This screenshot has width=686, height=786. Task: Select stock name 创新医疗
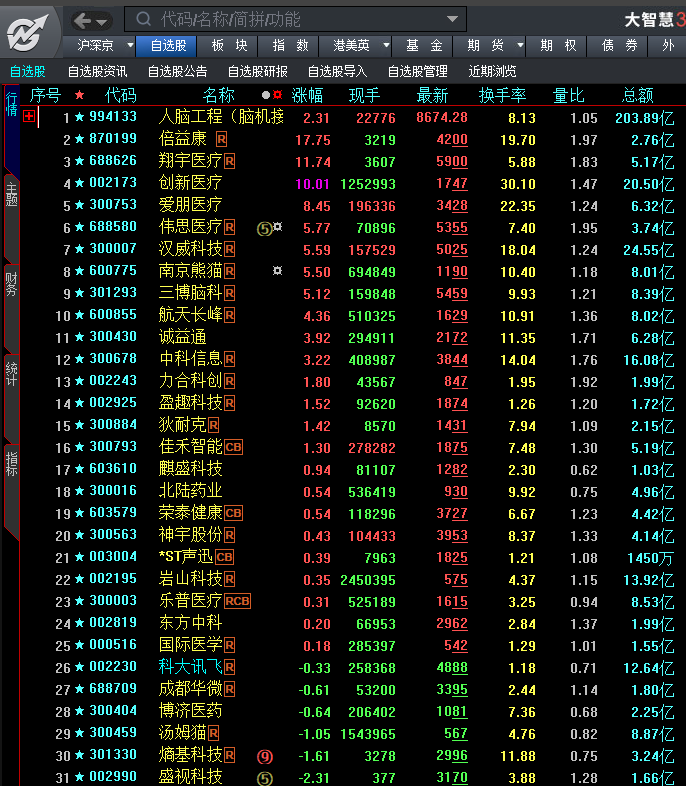point(190,183)
